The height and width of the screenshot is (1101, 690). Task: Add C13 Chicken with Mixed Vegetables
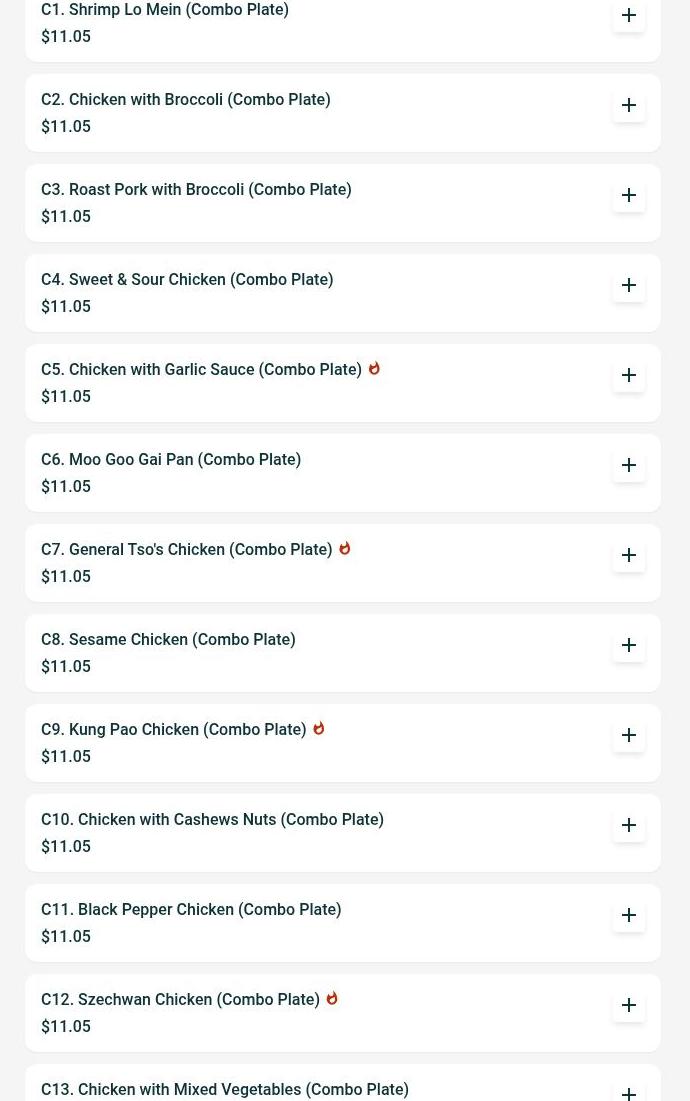[629, 1091]
